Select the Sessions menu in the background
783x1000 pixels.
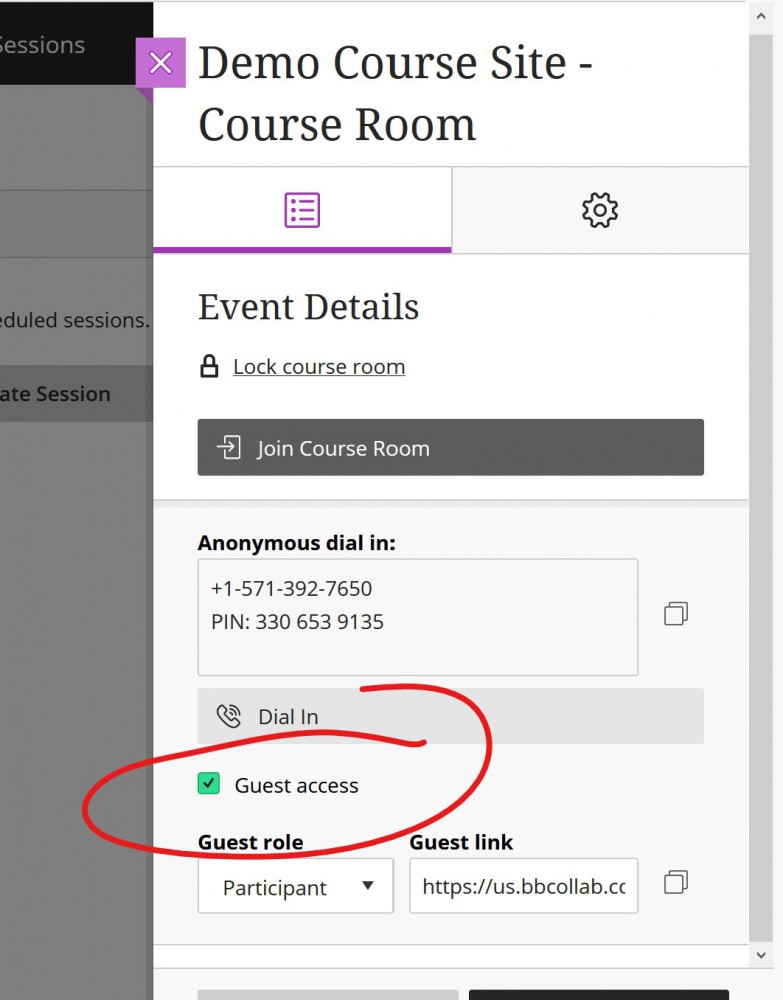[42, 44]
